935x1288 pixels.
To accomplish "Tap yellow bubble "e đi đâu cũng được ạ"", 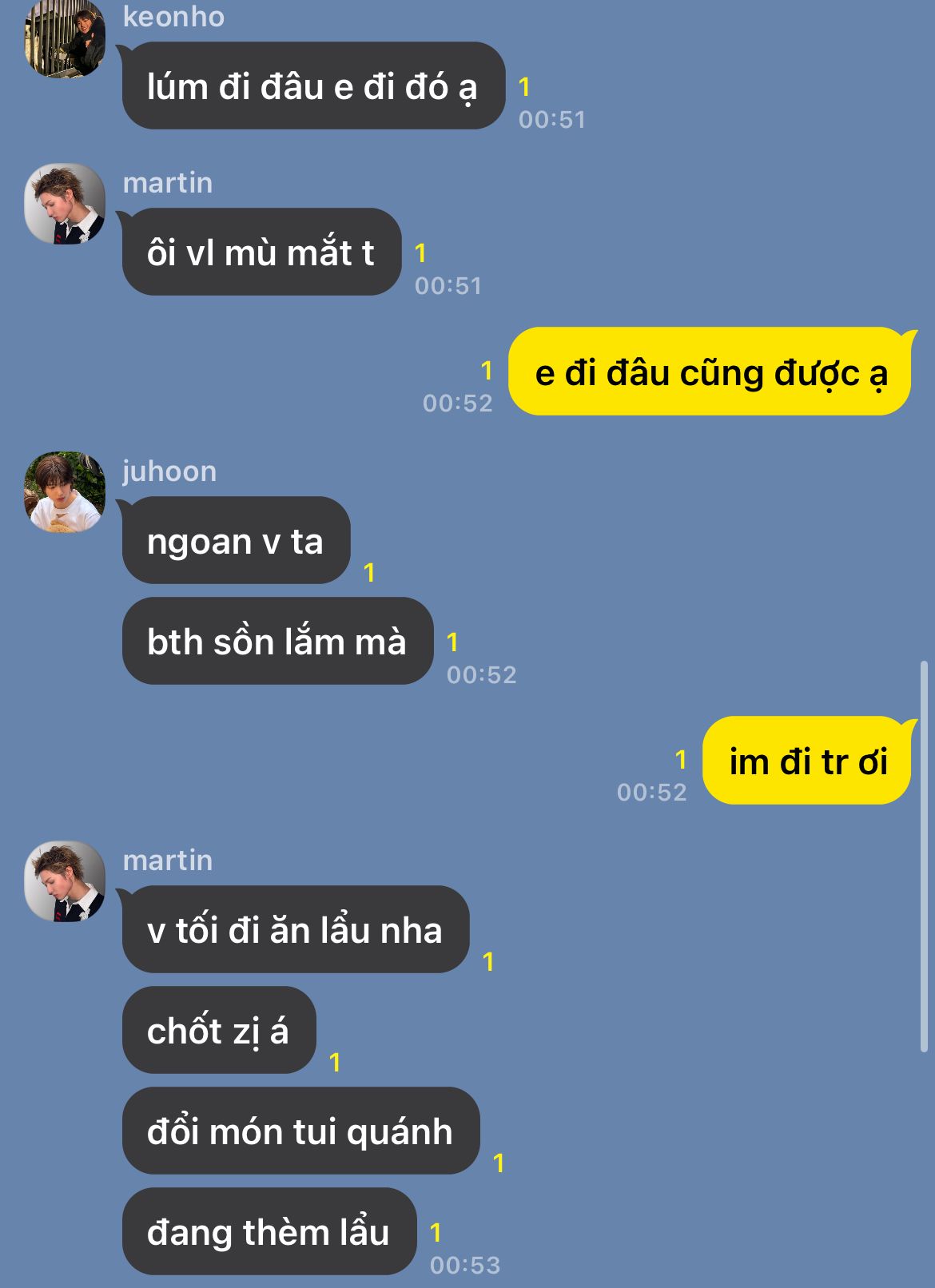I will tap(710, 372).
